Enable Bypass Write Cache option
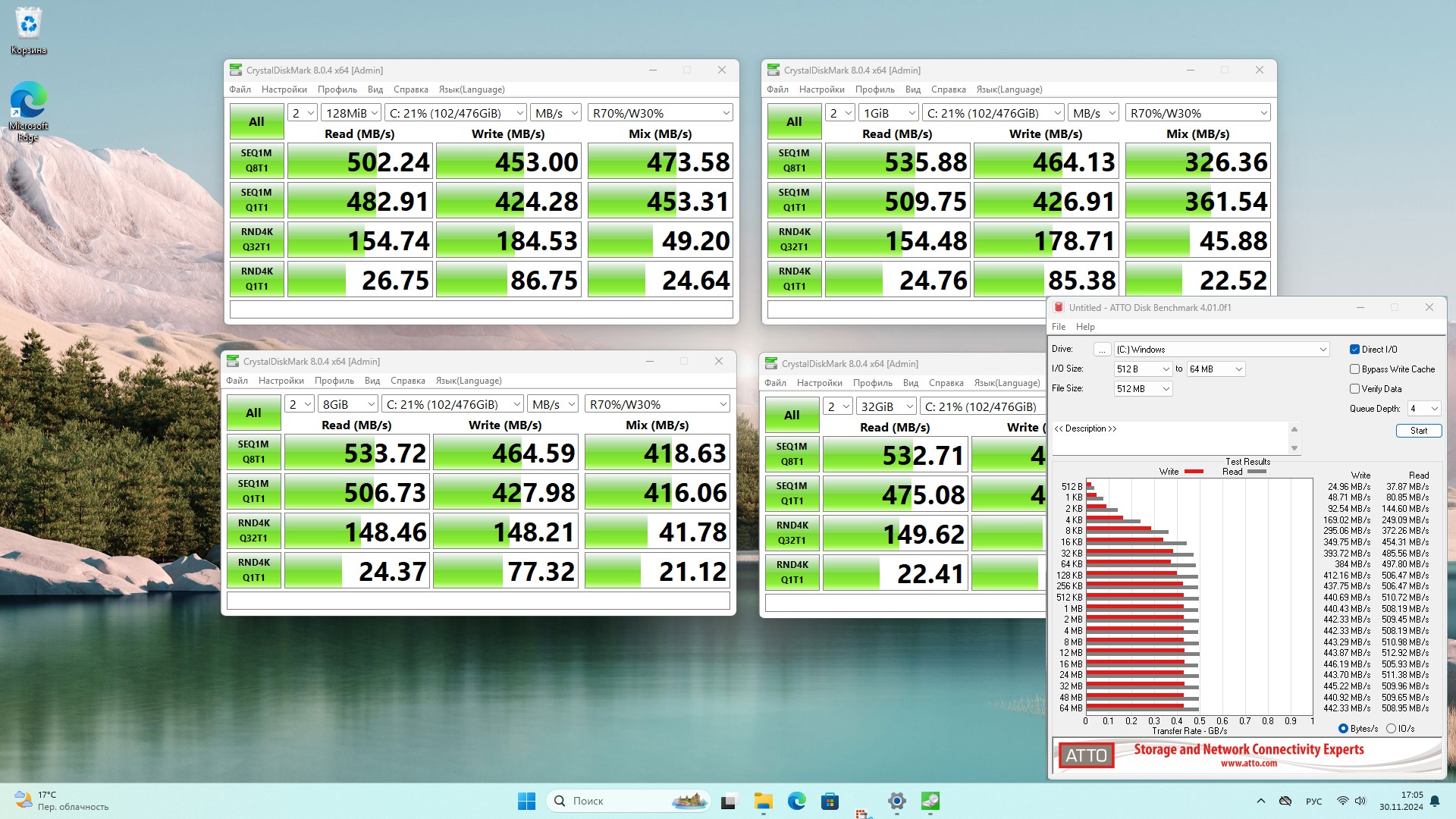This screenshot has width=1456, height=819. [x=1354, y=369]
